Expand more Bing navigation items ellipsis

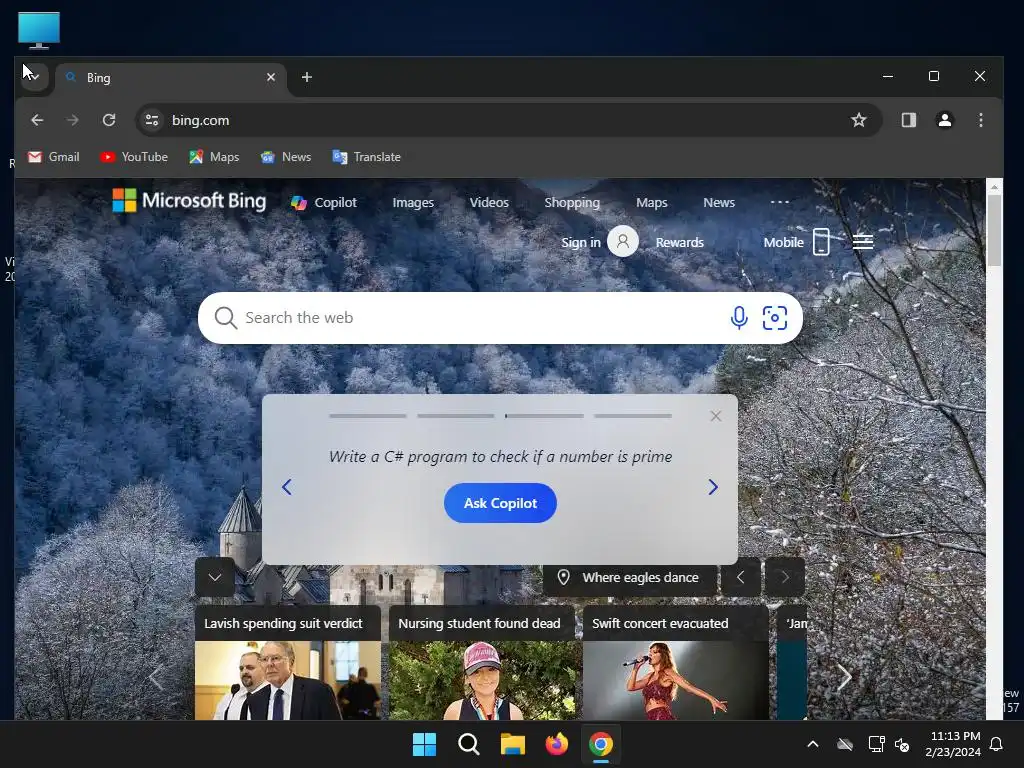(x=780, y=202)
